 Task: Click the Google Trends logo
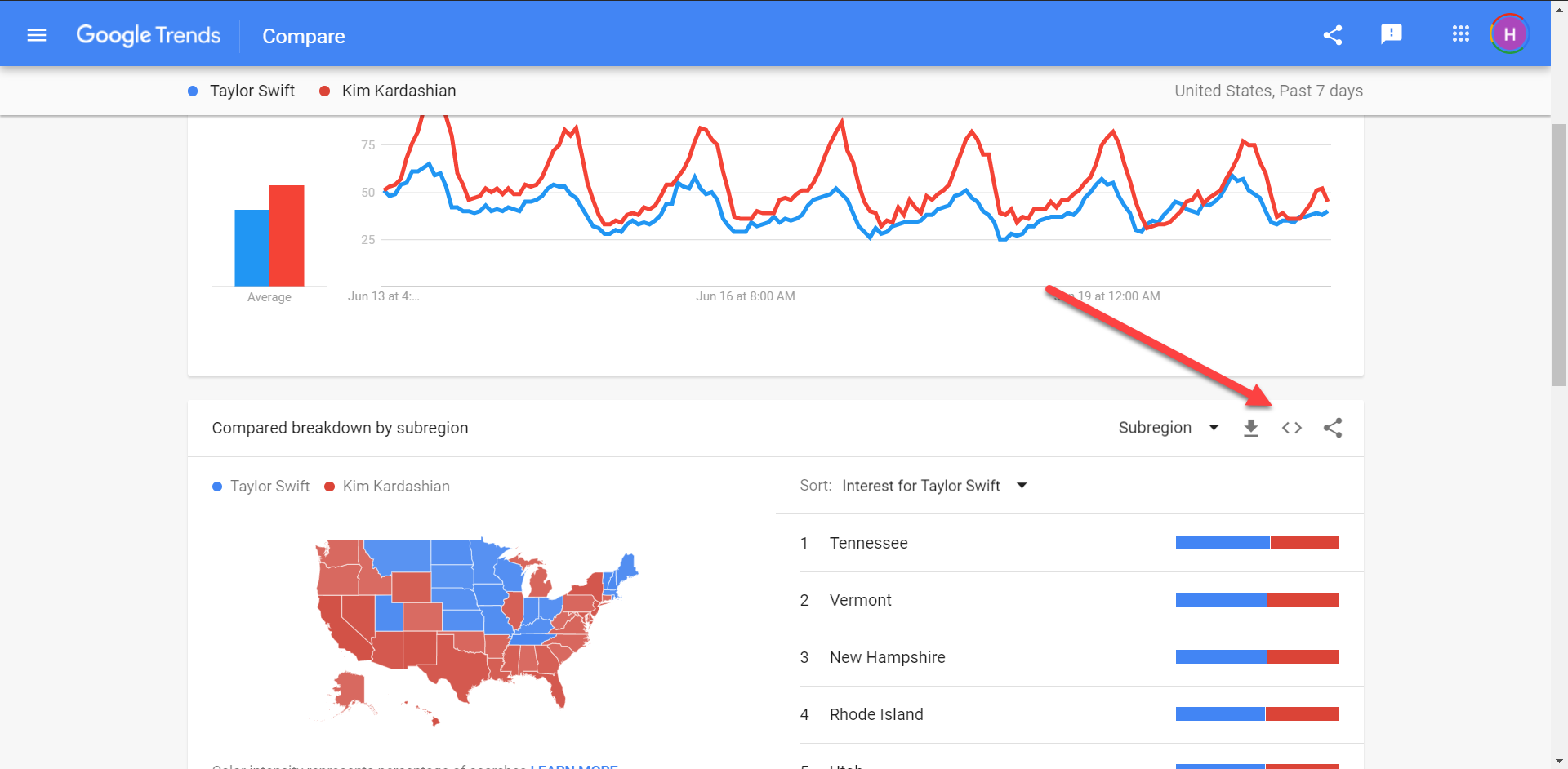point(149,35)
